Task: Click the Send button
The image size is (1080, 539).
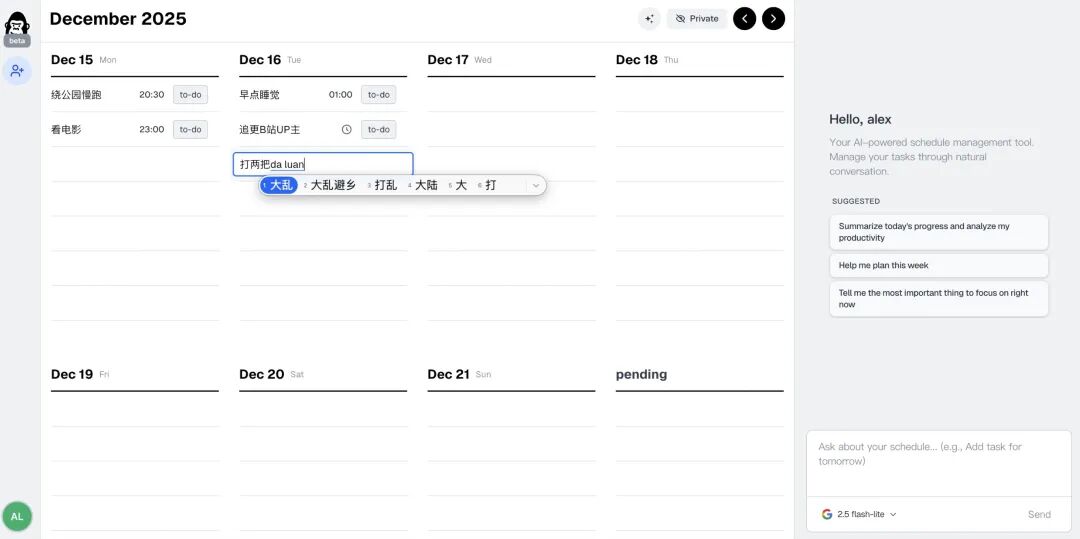Action: pos(1039,514)
